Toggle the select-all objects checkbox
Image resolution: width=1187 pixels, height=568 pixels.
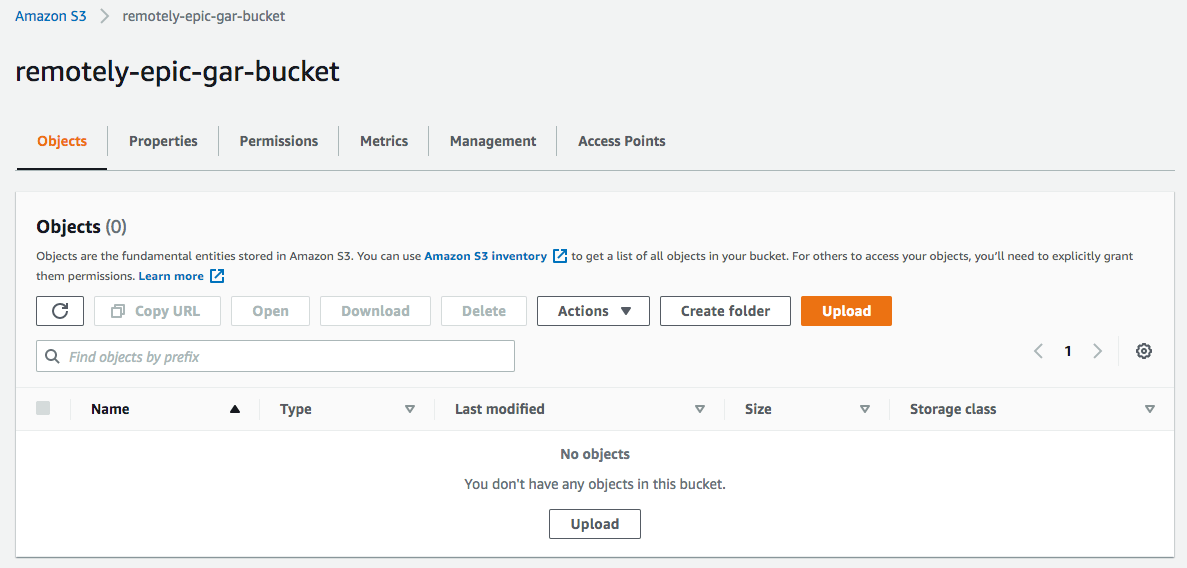click(x=43, y=408)
